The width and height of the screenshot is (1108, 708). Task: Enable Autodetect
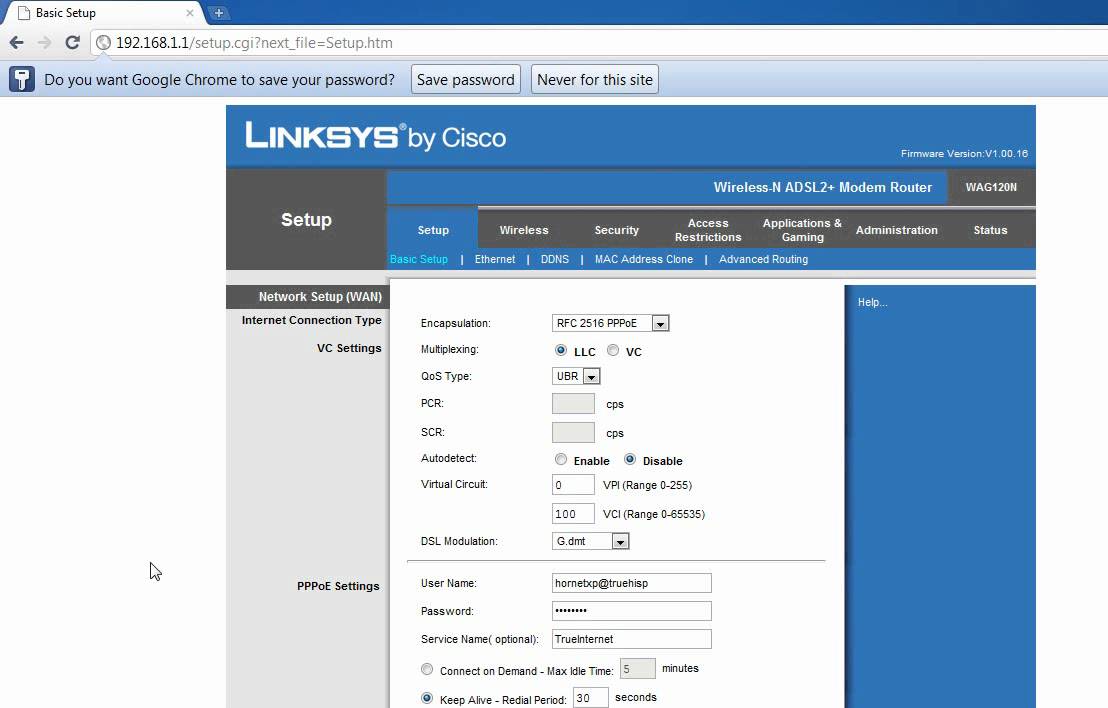pos(561,459)
